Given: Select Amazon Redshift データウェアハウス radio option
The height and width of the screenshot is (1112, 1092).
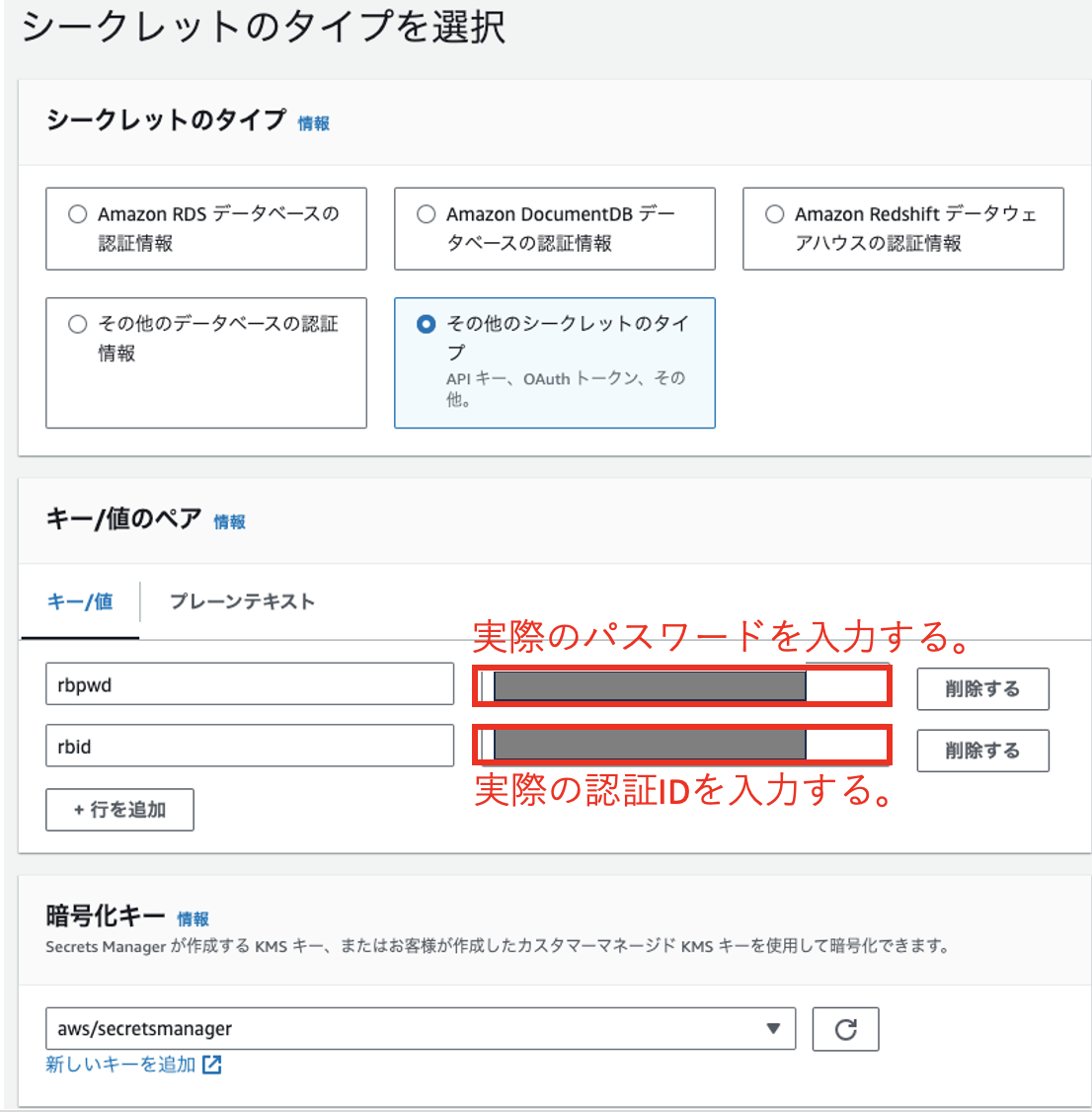Looking at the screenshot, I should coord(775,214).
